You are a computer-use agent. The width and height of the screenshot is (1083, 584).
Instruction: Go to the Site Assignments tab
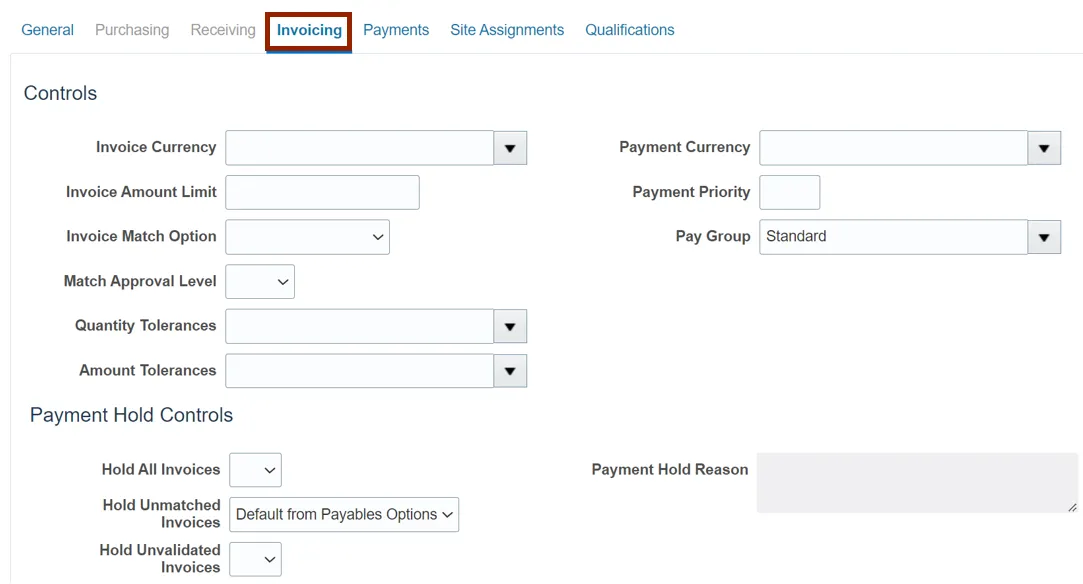point(507,30)
